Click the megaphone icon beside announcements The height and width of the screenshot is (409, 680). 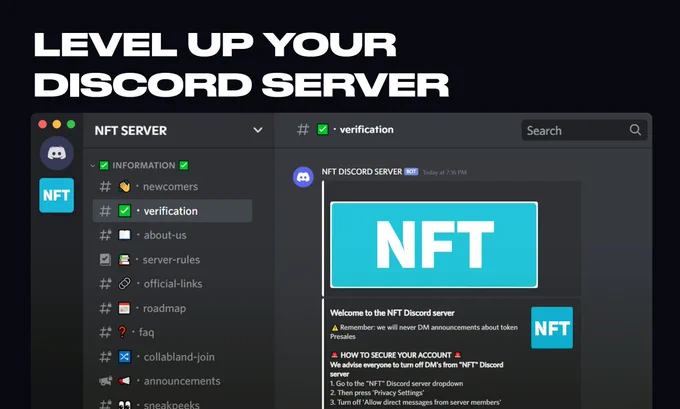point(105,381)
